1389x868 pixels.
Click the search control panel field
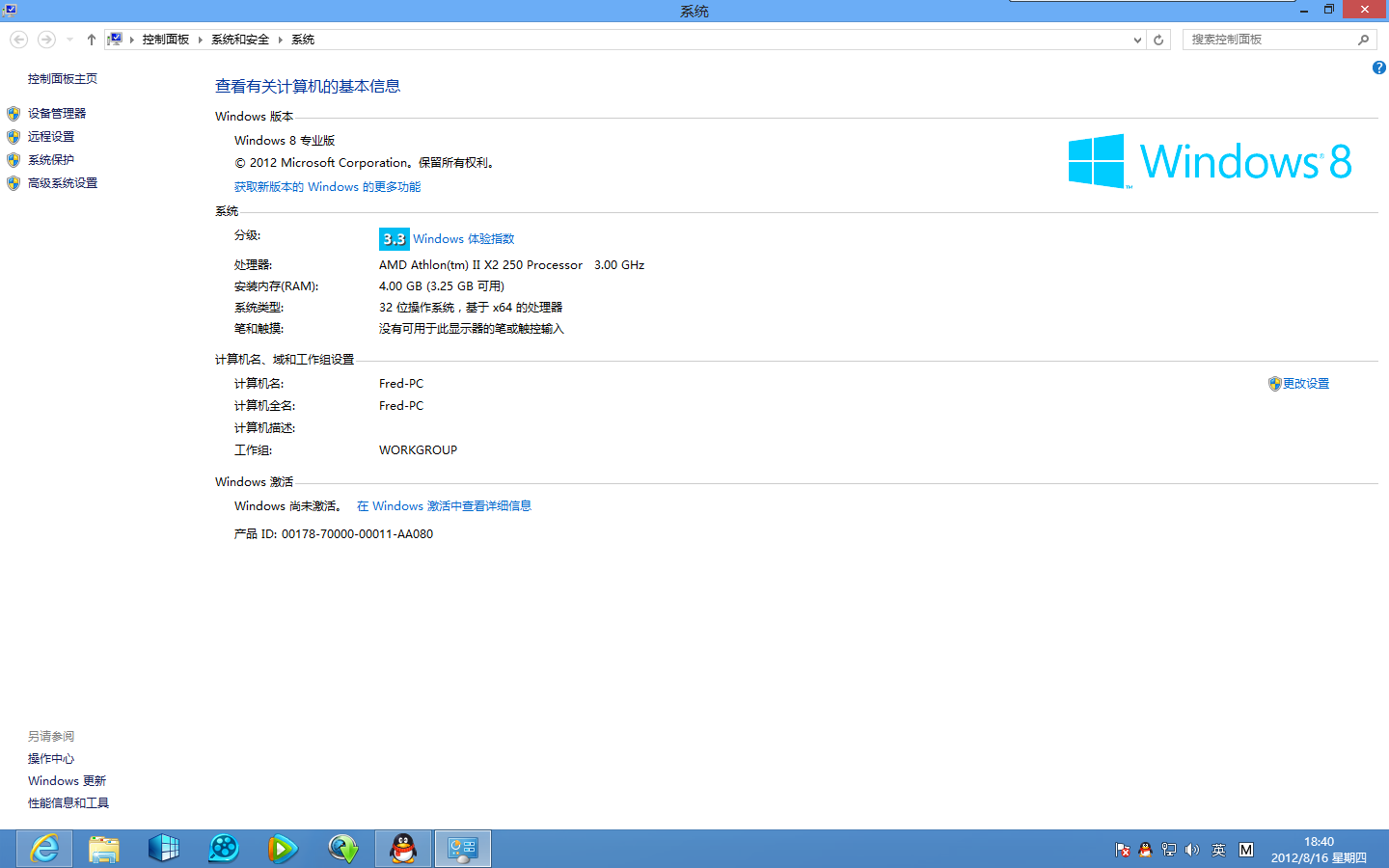[x=1269, y=40]
